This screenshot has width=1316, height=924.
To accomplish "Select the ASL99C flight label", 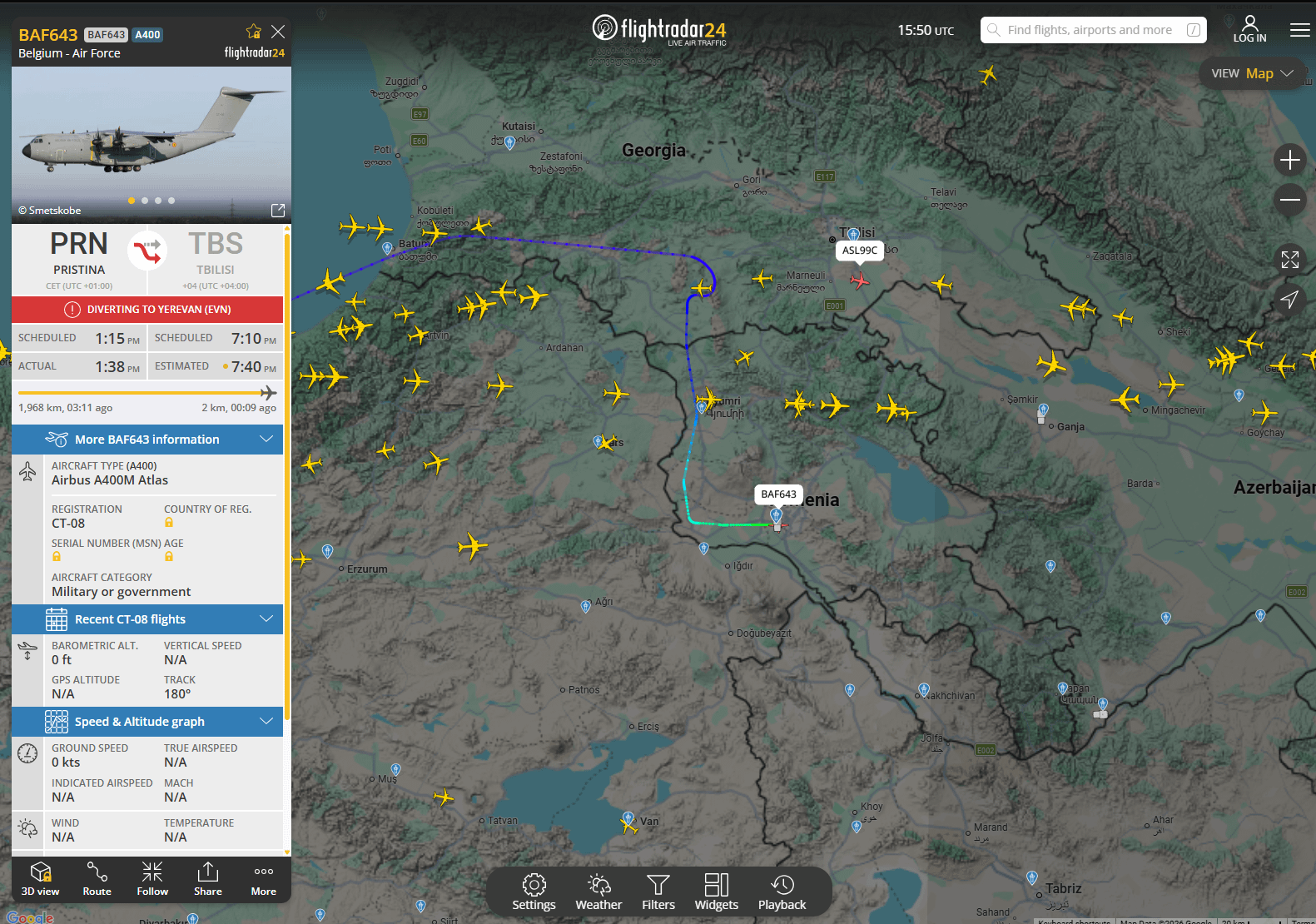I will coord(859,250).
